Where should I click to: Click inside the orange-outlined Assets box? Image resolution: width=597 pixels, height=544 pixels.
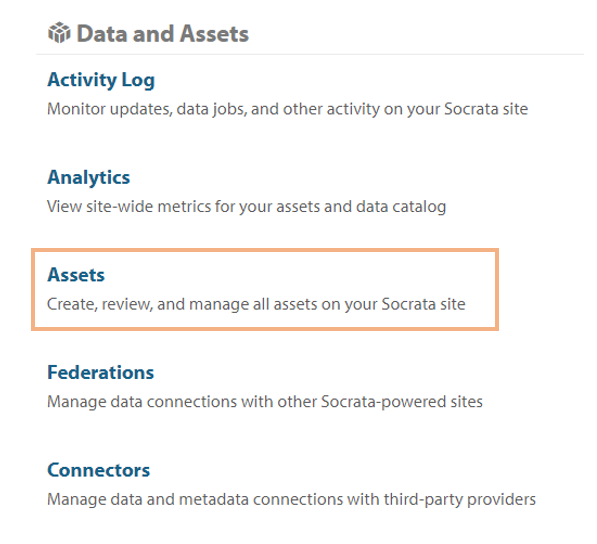[x=265, y=290]
